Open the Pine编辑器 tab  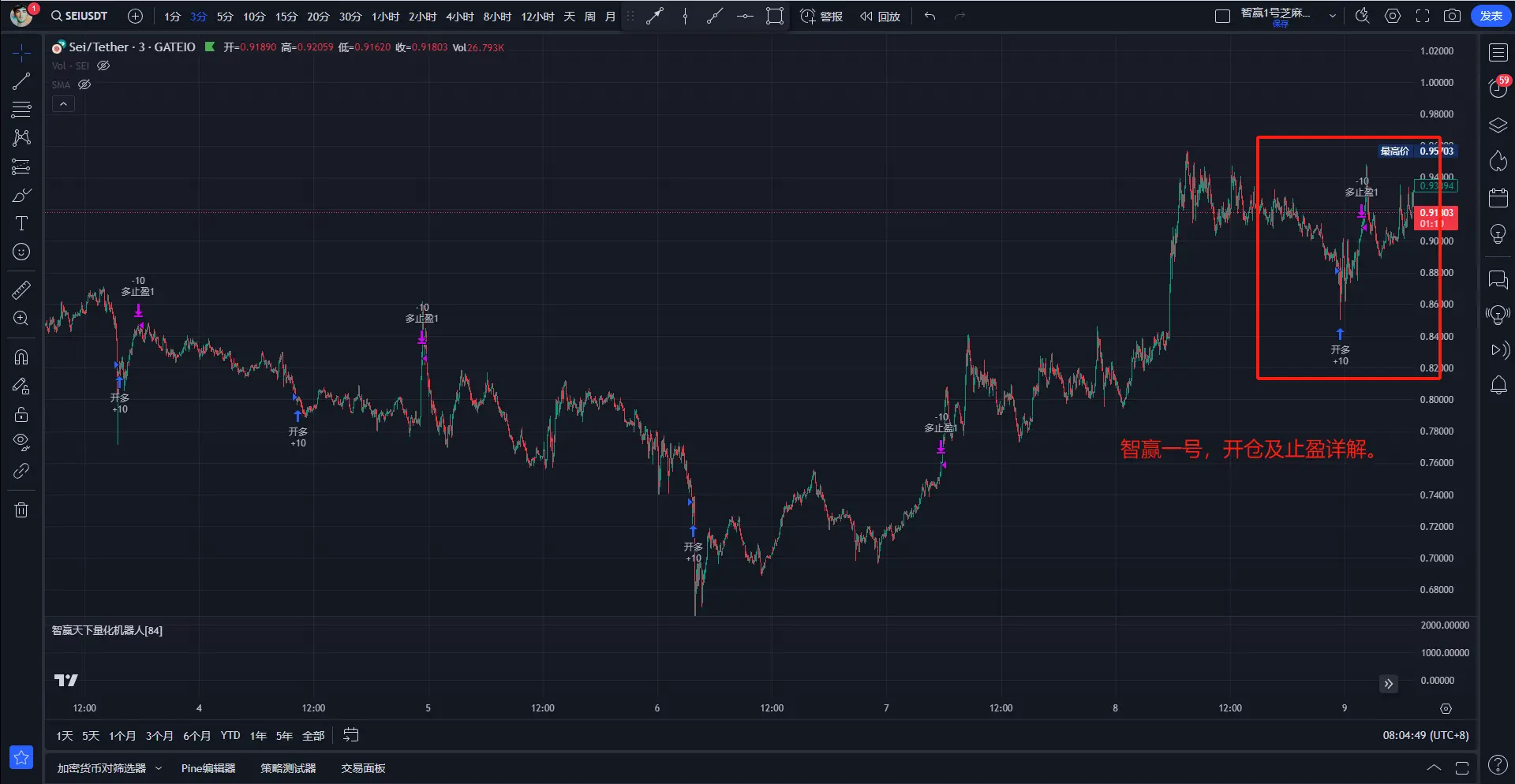coord(208,768)
